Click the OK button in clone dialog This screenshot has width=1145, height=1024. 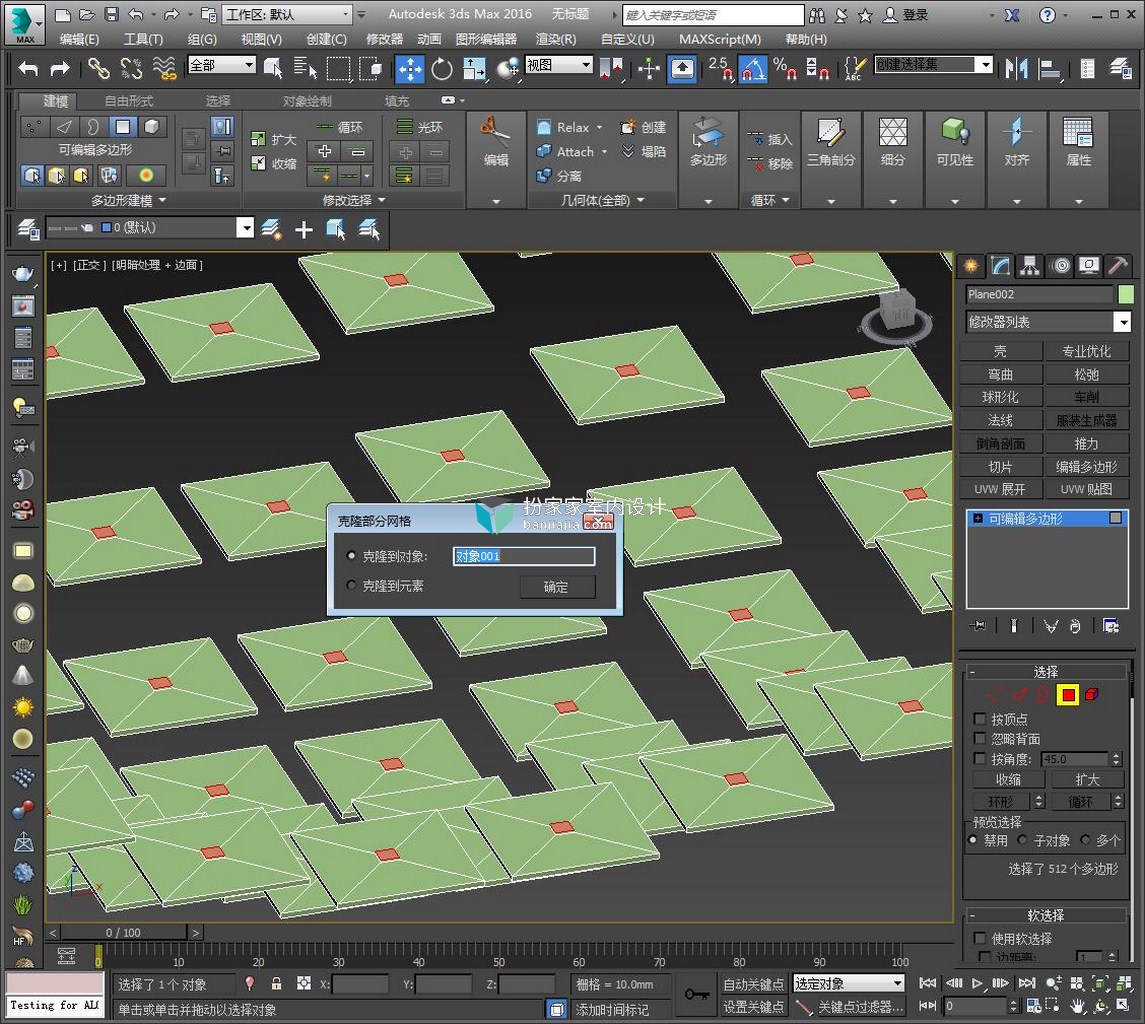click(558, 586)
